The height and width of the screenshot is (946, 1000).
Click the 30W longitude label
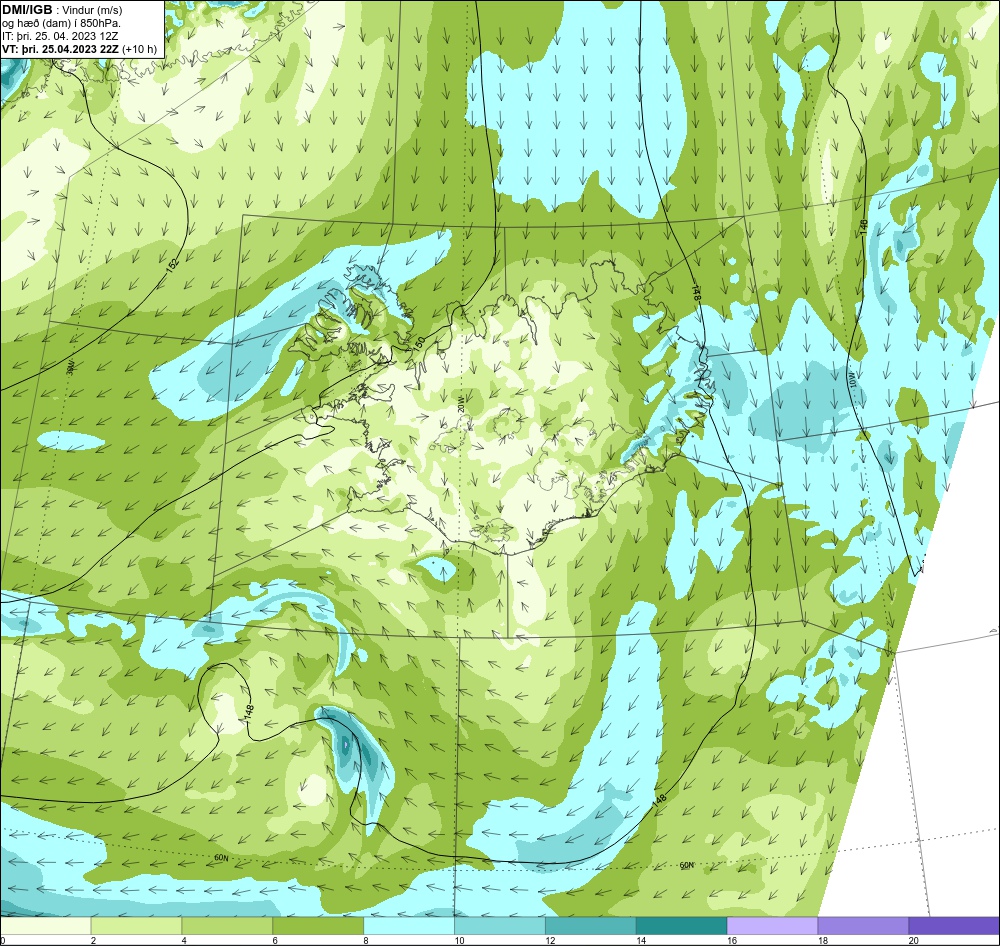tap(70, 367)
